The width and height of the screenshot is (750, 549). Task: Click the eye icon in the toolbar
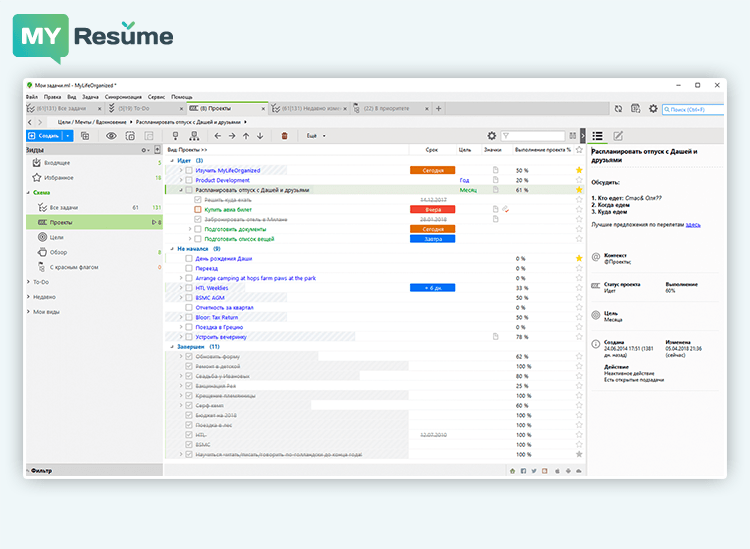[x=111, y=135]
